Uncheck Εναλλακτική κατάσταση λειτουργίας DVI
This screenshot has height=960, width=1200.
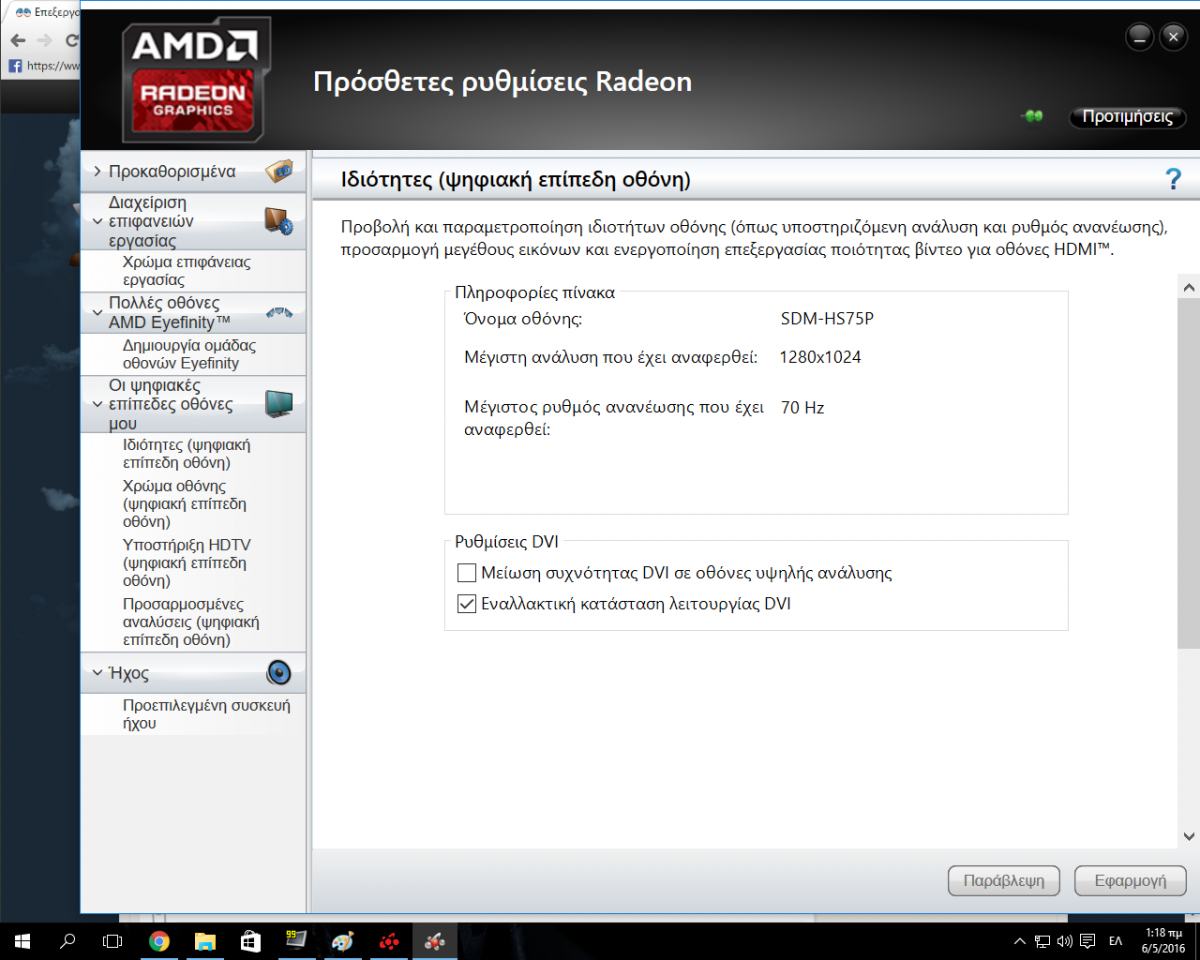click(x=466, y=604)
